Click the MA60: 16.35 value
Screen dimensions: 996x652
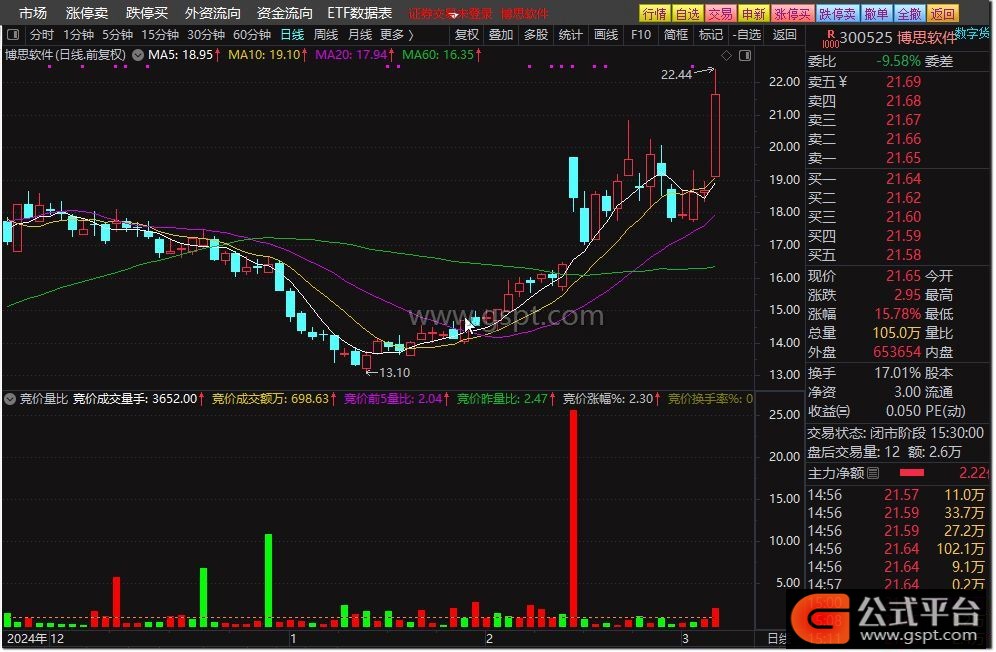pos(441,55)
